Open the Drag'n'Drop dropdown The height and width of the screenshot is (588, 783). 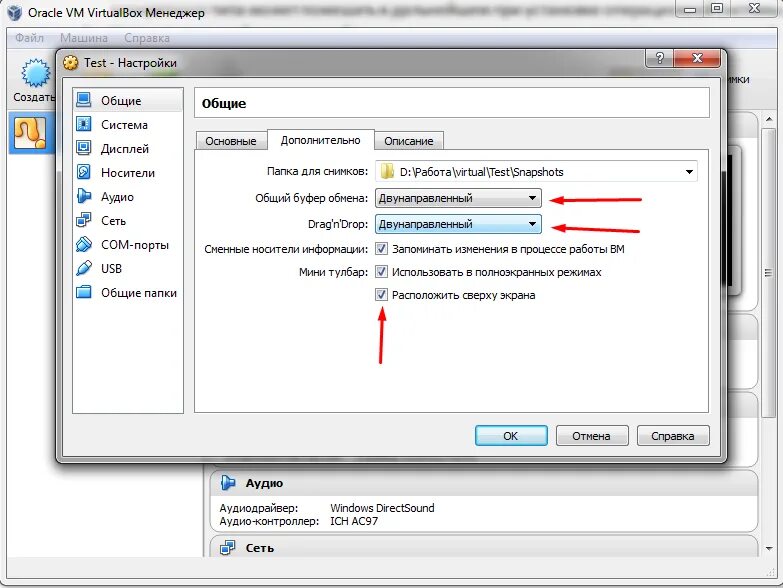[458, 224]
